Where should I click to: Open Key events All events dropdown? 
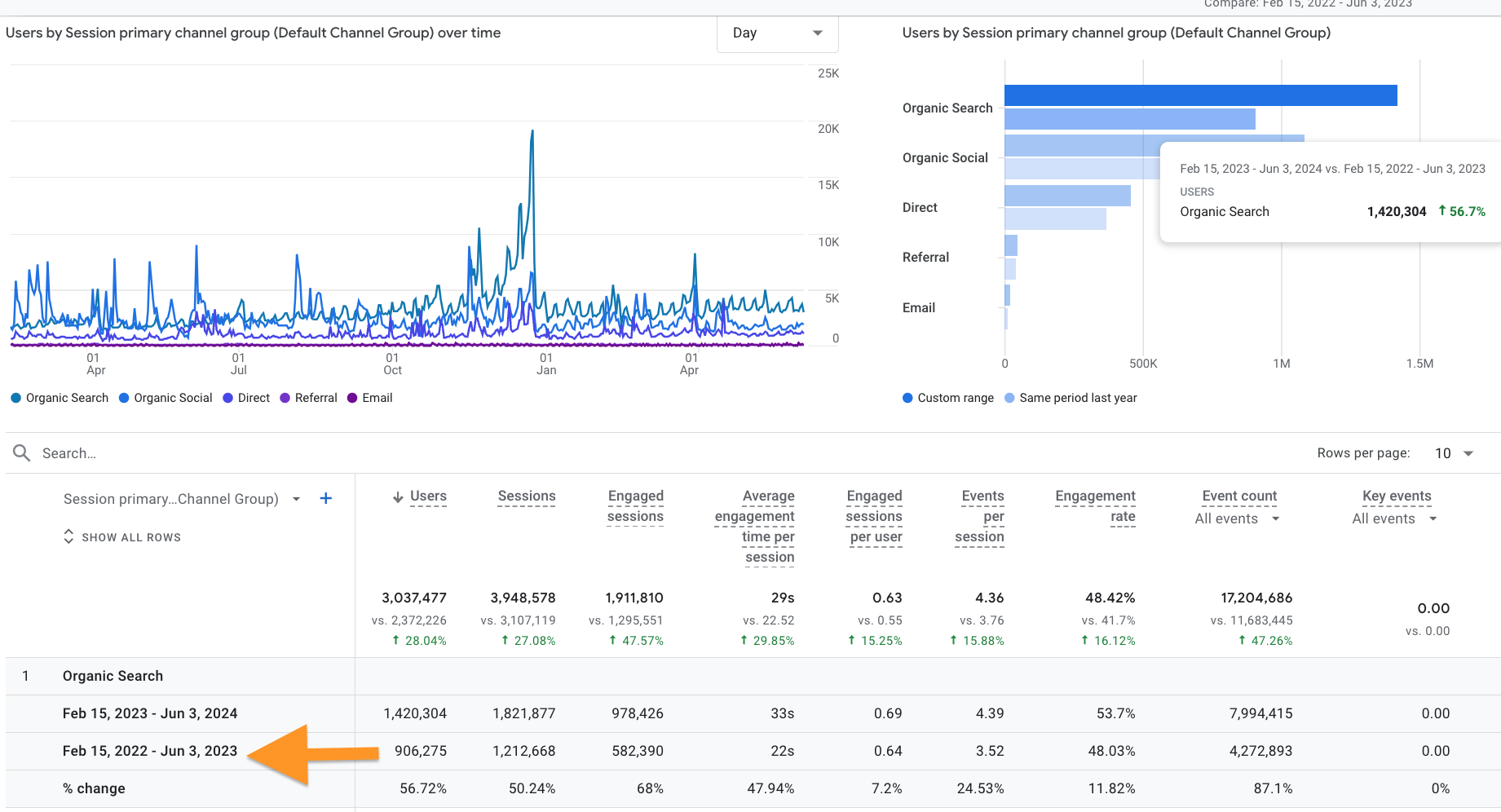pyautogui.click(x=1394, y=519)
